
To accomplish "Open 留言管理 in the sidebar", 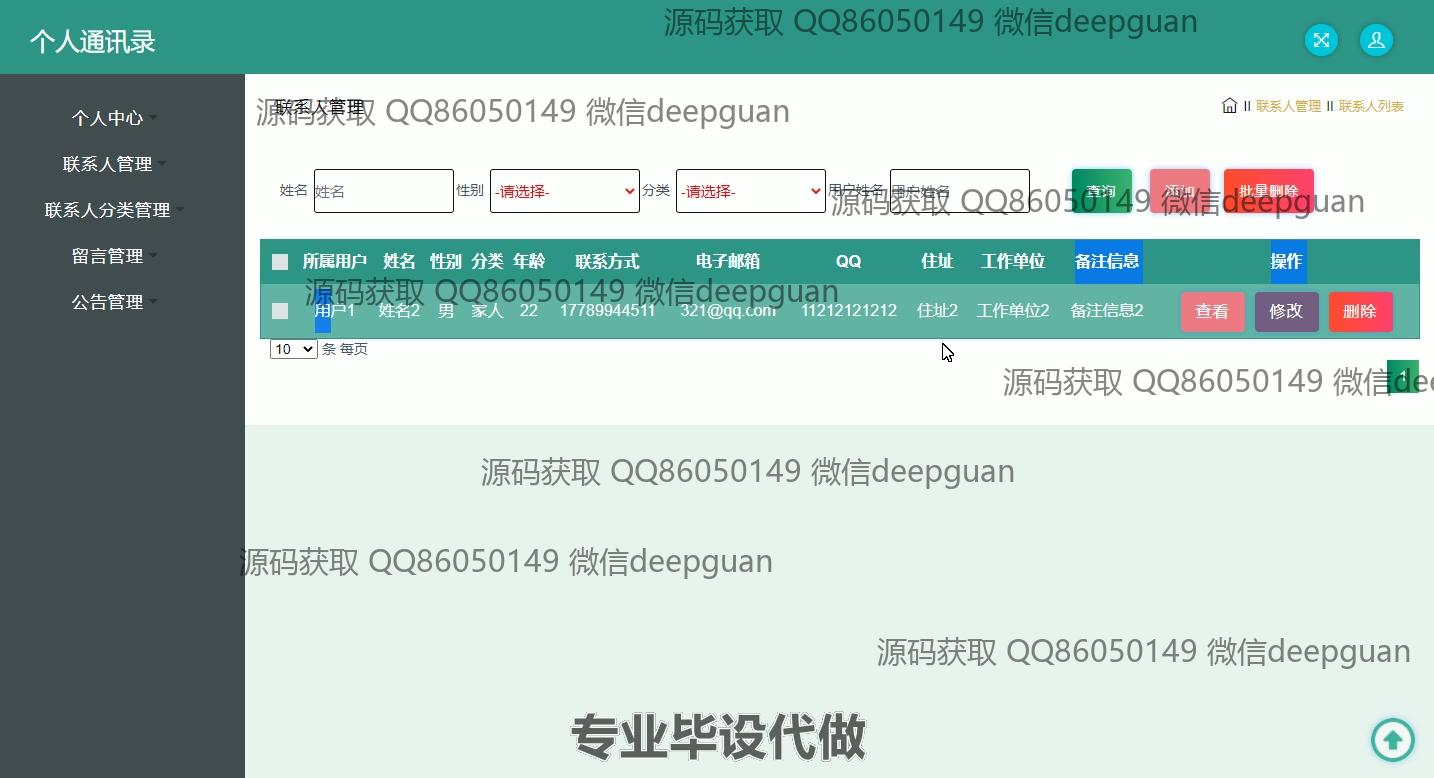I will point(108,256).
